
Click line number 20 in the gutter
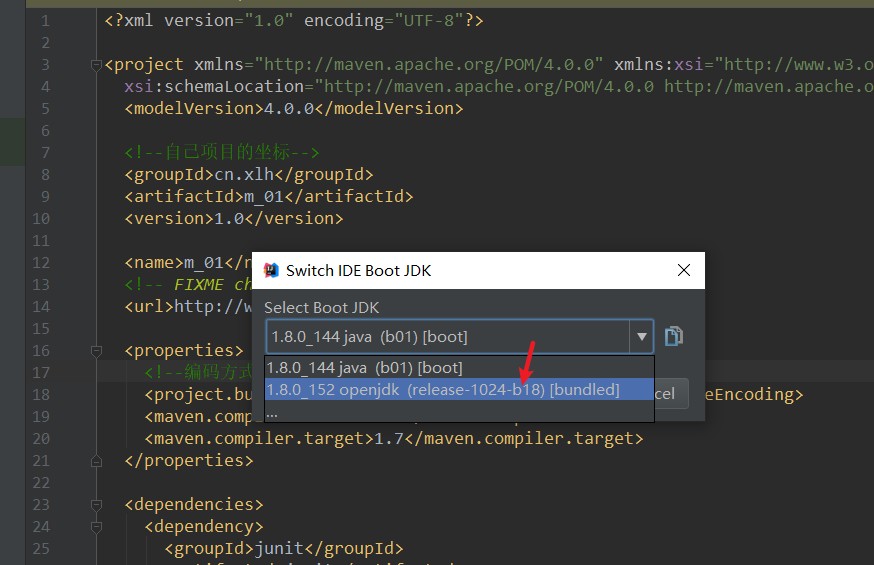41,439
